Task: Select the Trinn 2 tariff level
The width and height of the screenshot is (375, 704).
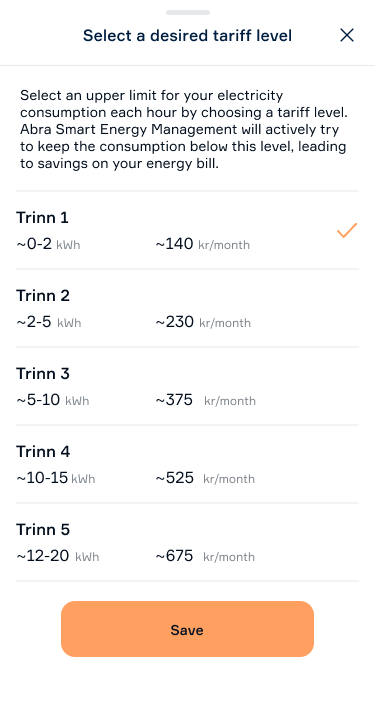Action: (x=187, y=308)
